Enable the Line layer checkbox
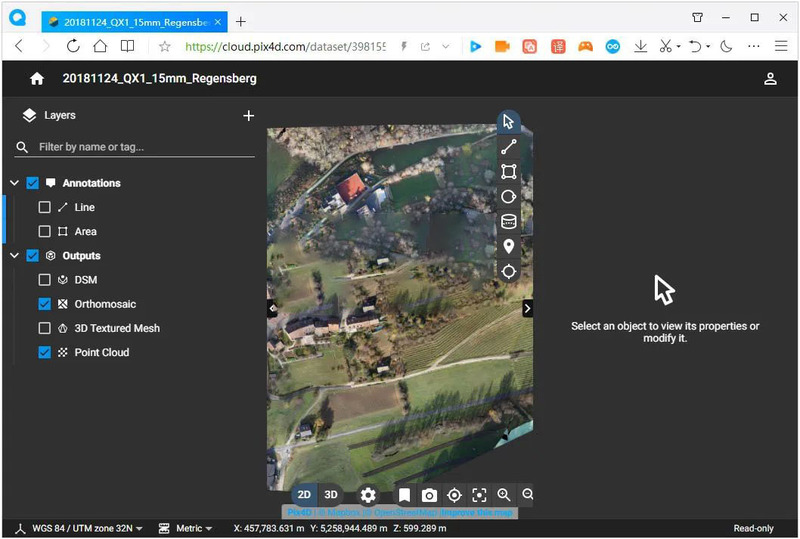800x539 pixels. point(44,207)
